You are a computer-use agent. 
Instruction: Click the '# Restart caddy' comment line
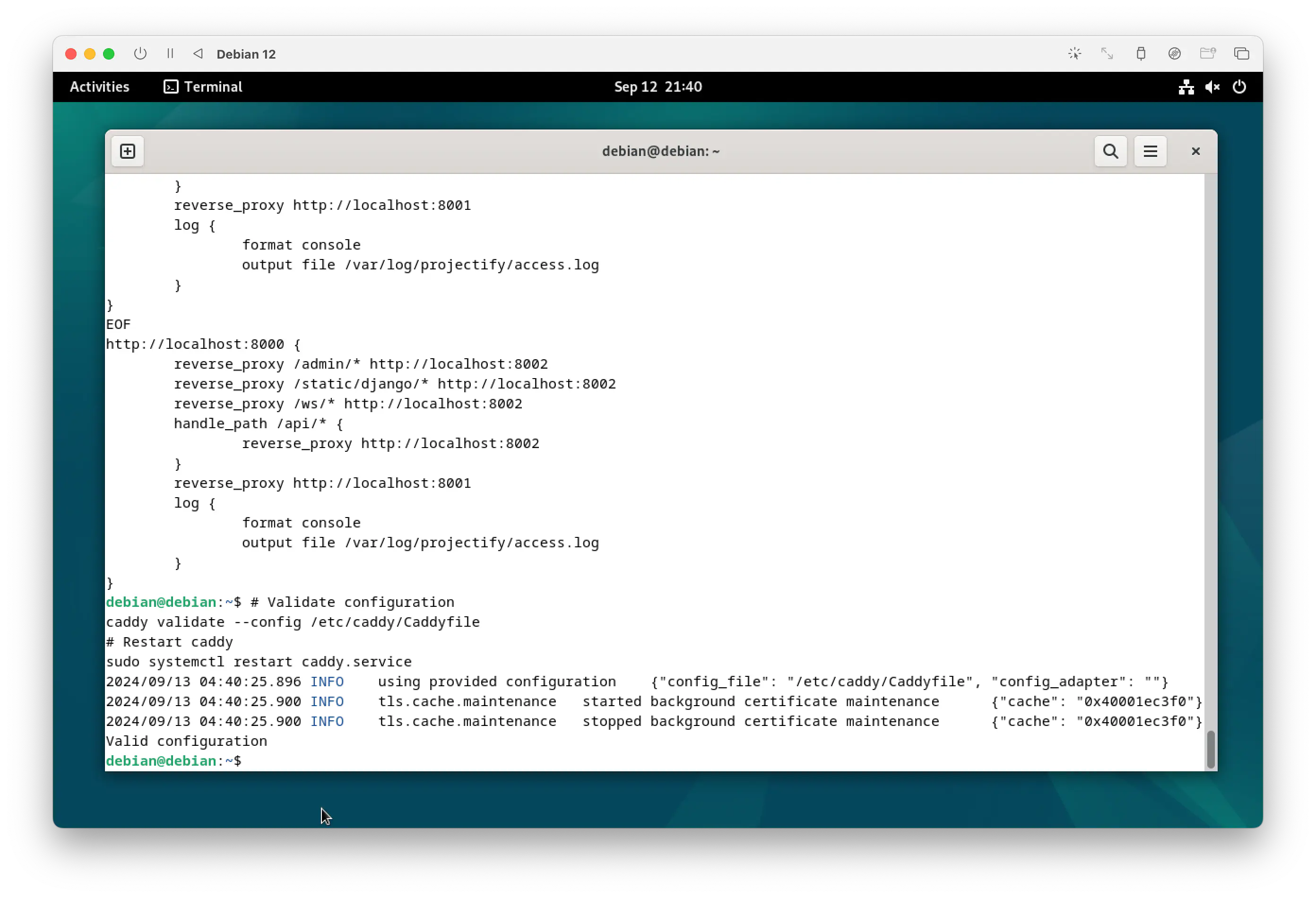(x=169, y=641)
